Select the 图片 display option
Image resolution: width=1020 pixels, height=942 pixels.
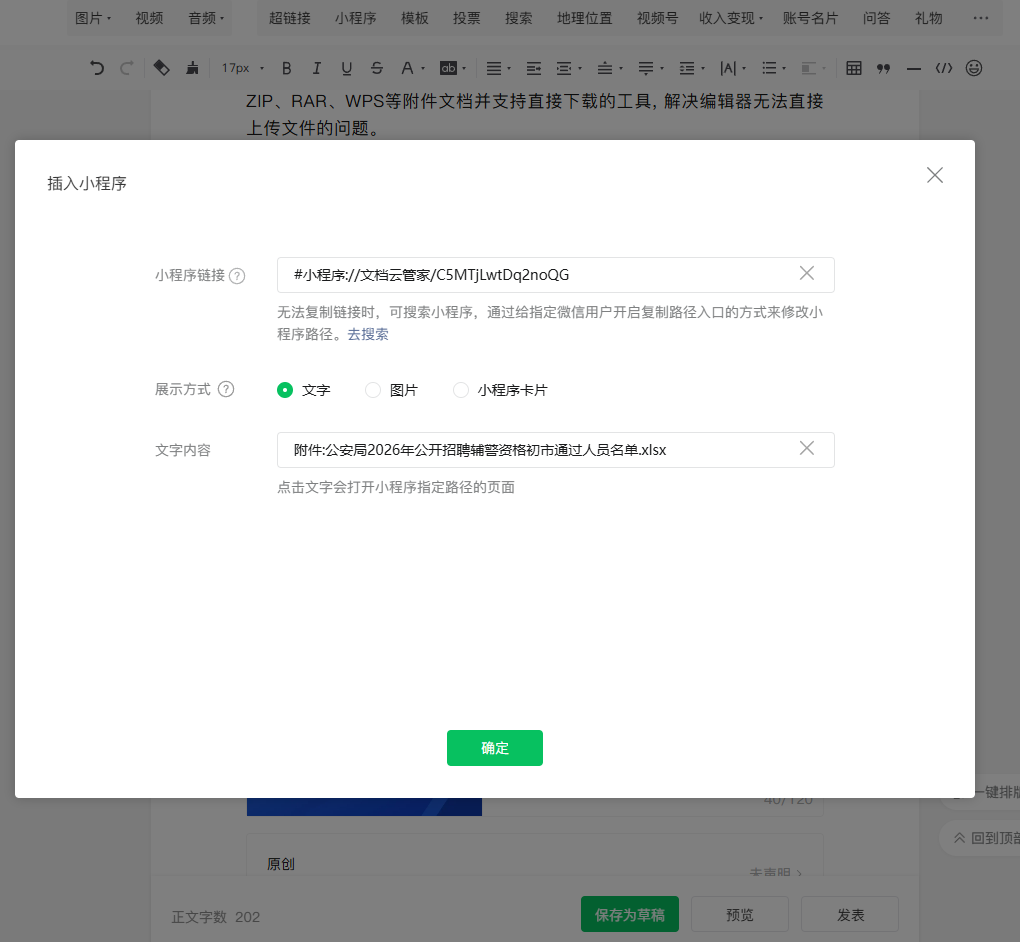tap(373, 390)
